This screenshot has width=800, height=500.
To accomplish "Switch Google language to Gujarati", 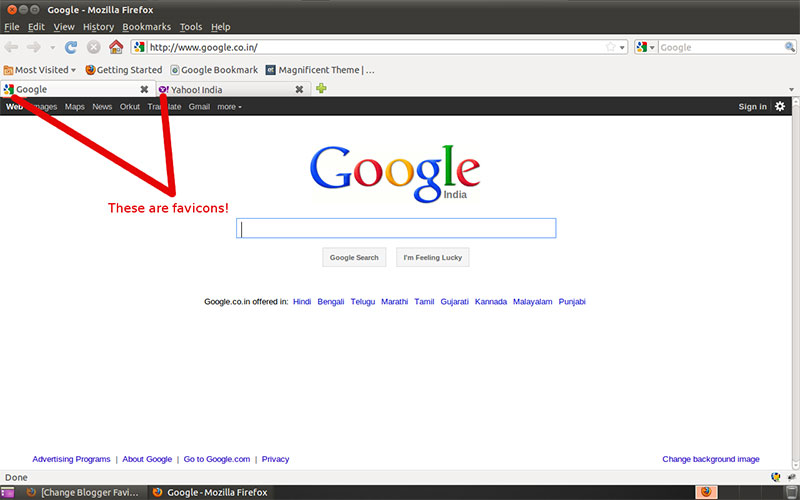I will tap(454, 302).
